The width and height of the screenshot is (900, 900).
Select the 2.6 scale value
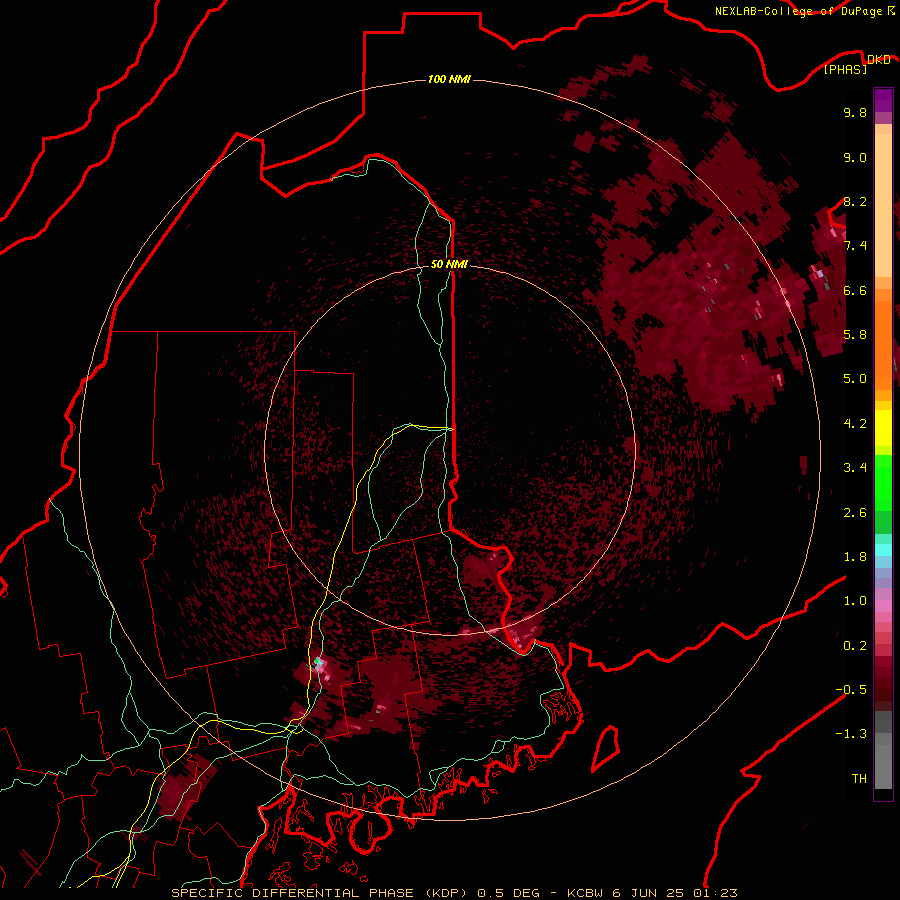855,513
